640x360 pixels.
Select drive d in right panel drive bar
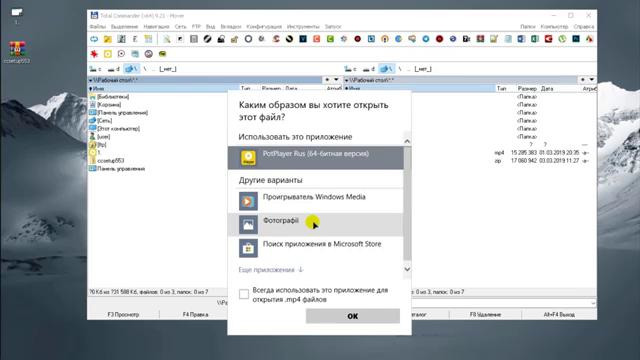369,69
